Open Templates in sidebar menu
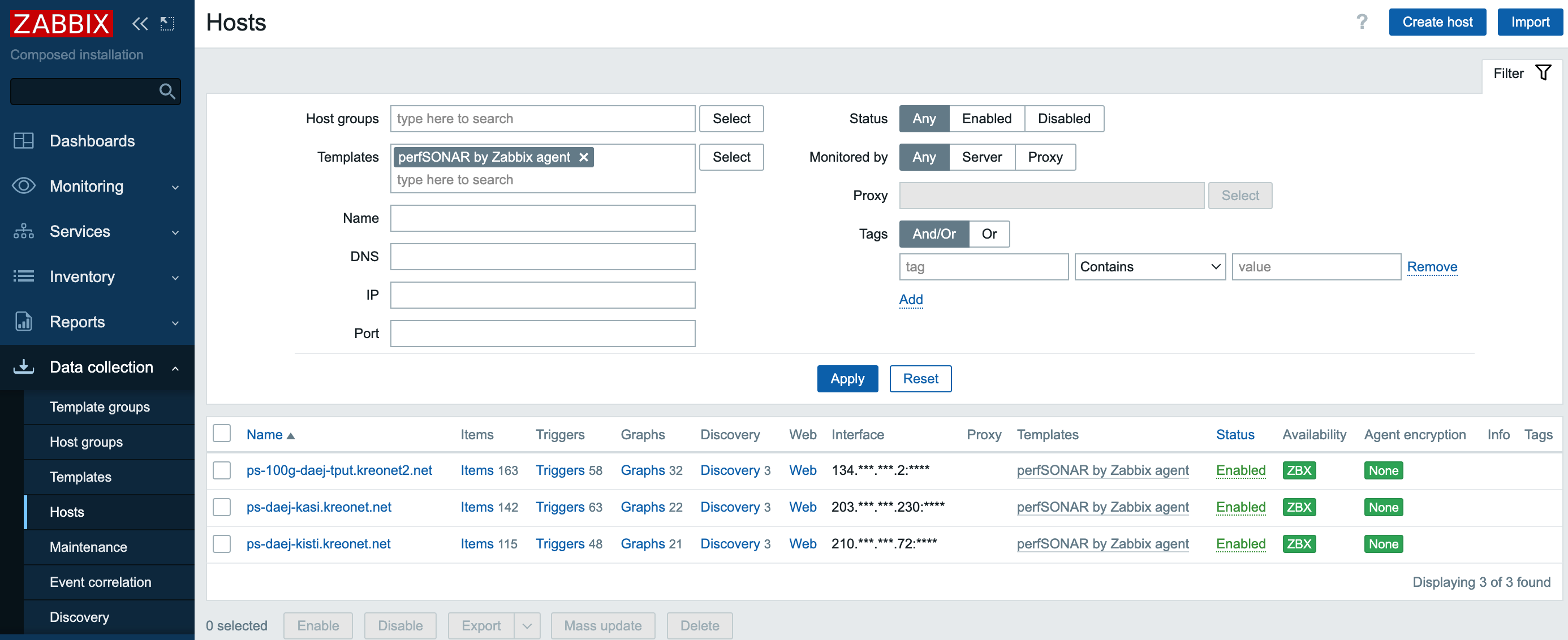 pos(80,477)
